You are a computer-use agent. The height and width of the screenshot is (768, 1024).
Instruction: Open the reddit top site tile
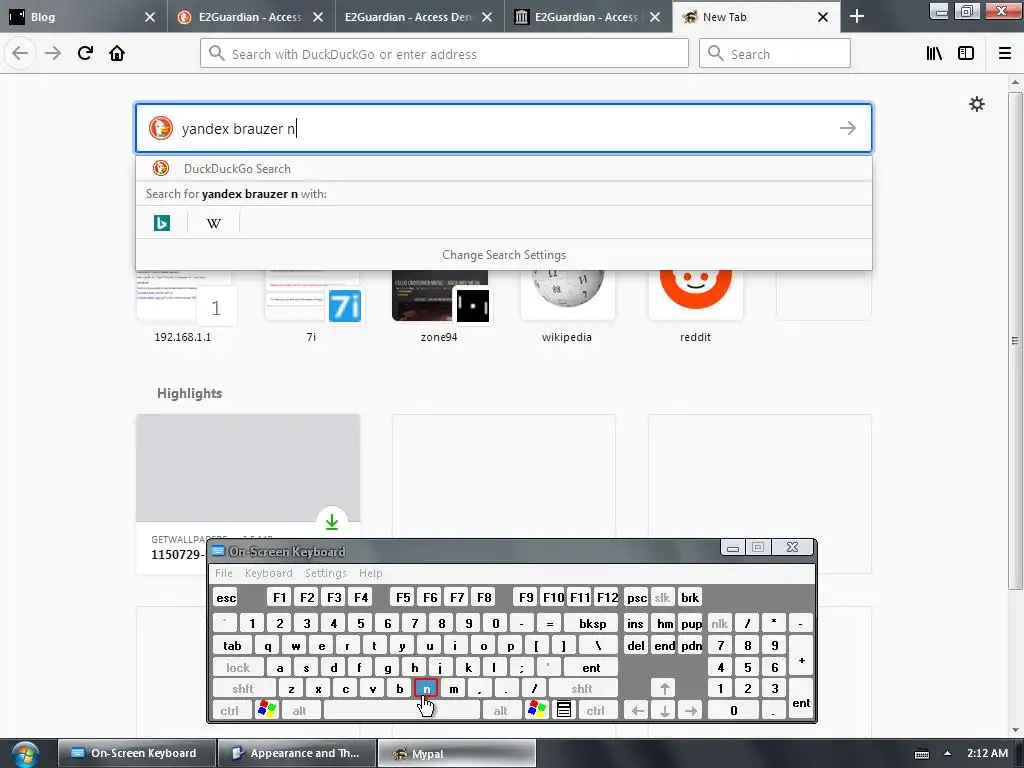(696, 307)
